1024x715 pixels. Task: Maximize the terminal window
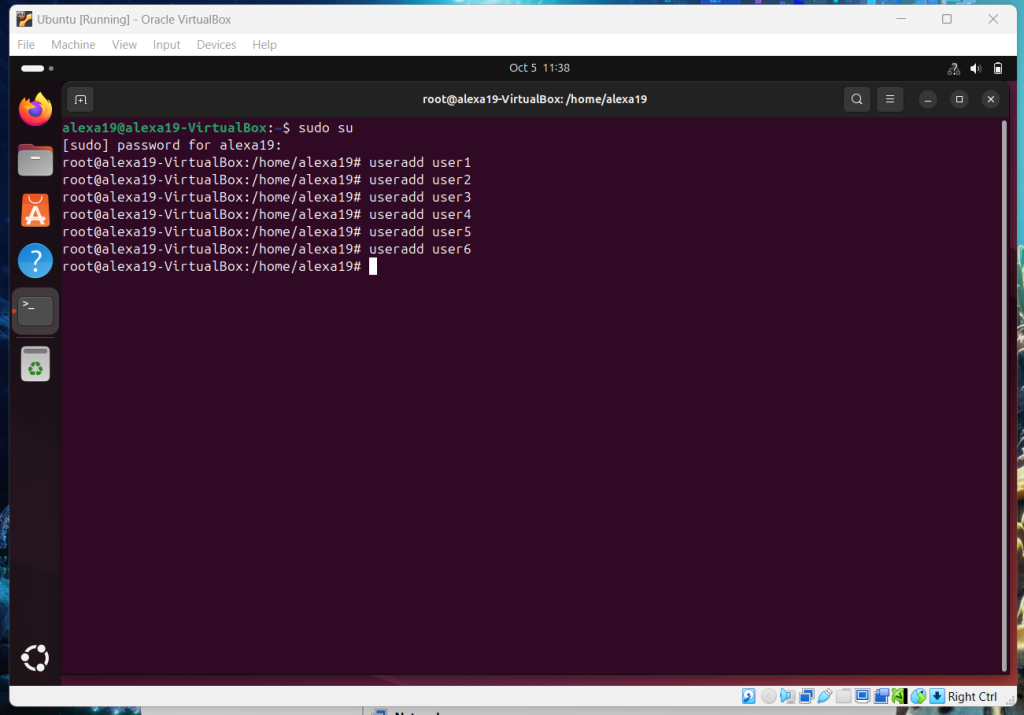pyautogui.click(x=959, y=99)
